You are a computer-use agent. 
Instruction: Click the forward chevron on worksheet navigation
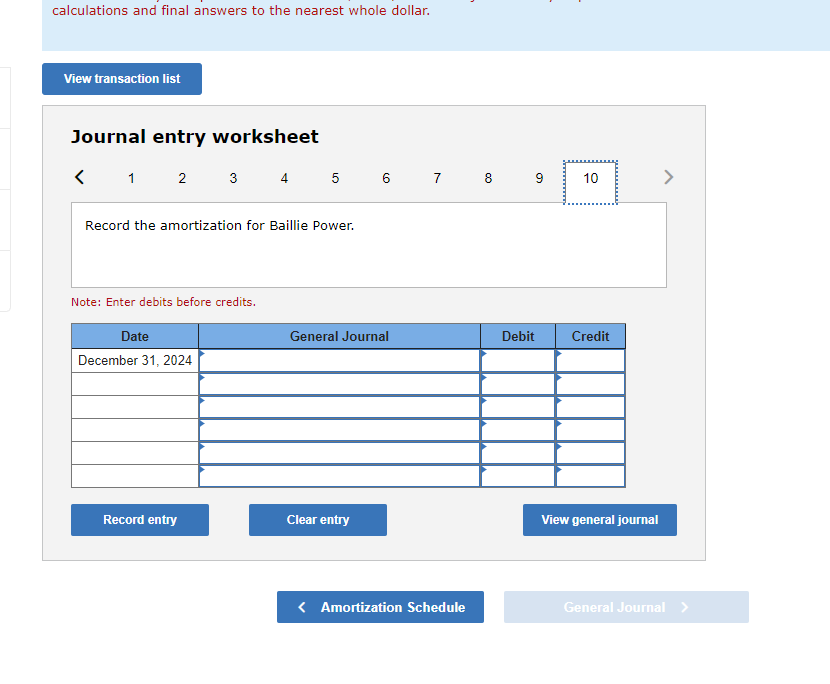pyautogui.click(x=668, y=177)
